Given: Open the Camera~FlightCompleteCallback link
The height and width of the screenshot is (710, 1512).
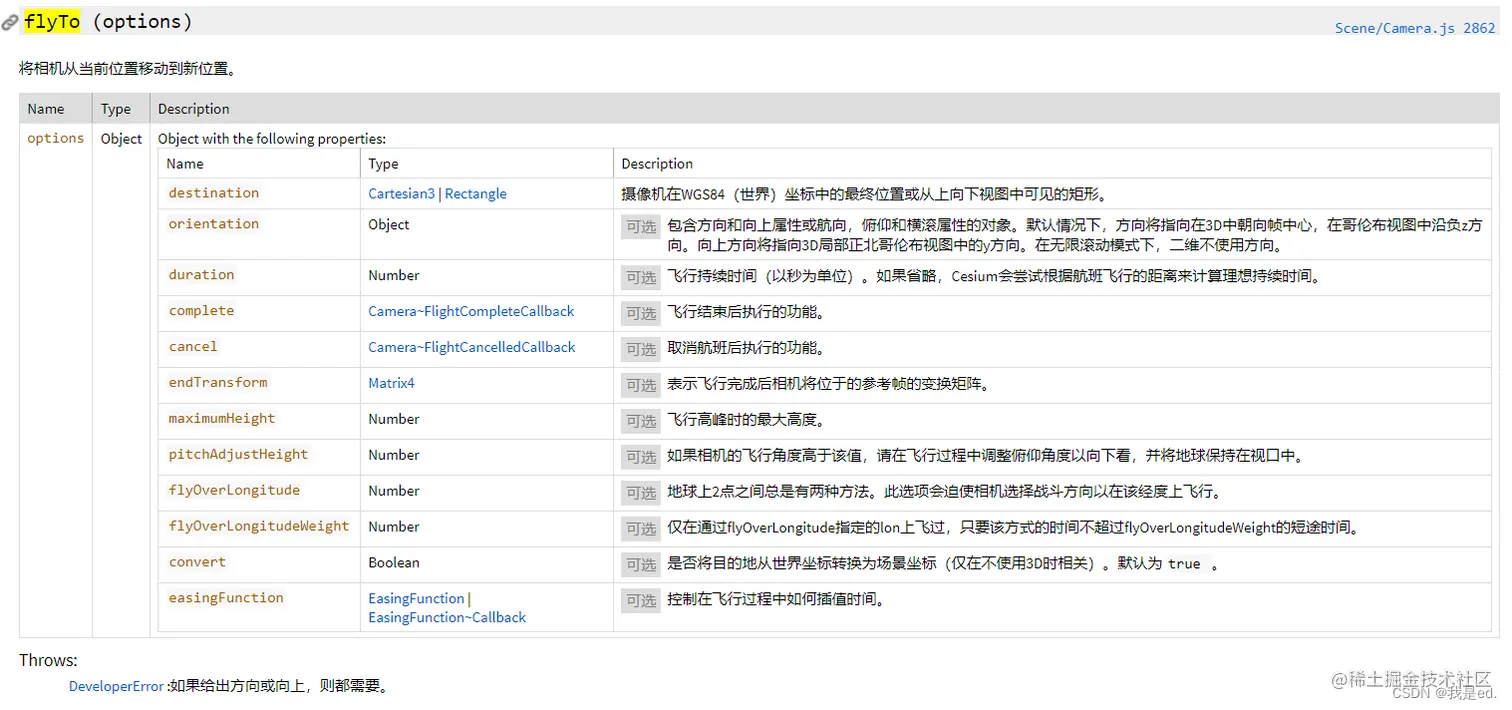Looking at the screenshot, I should 471,311.
